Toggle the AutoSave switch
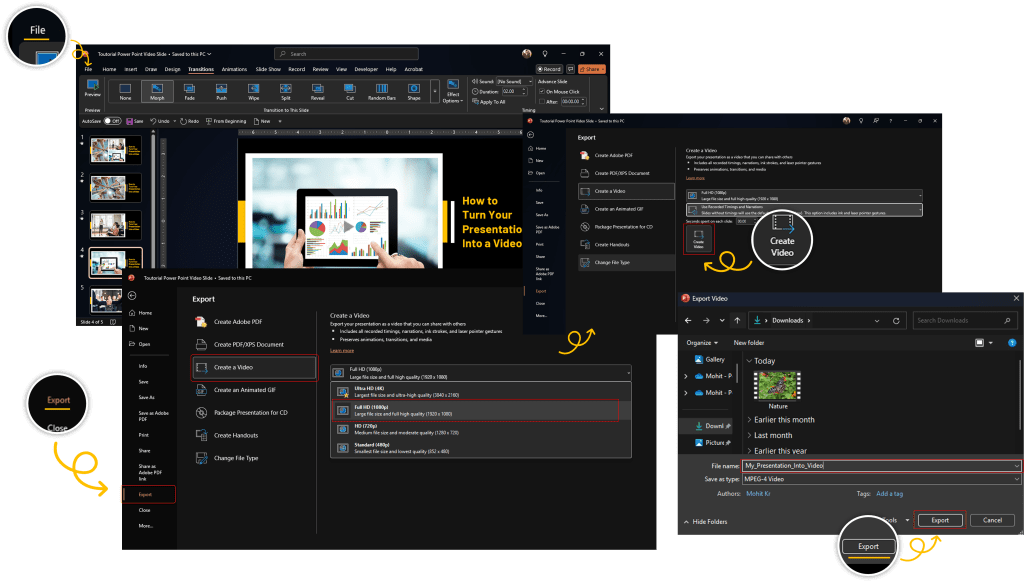1024x582 pixels. 113,120
